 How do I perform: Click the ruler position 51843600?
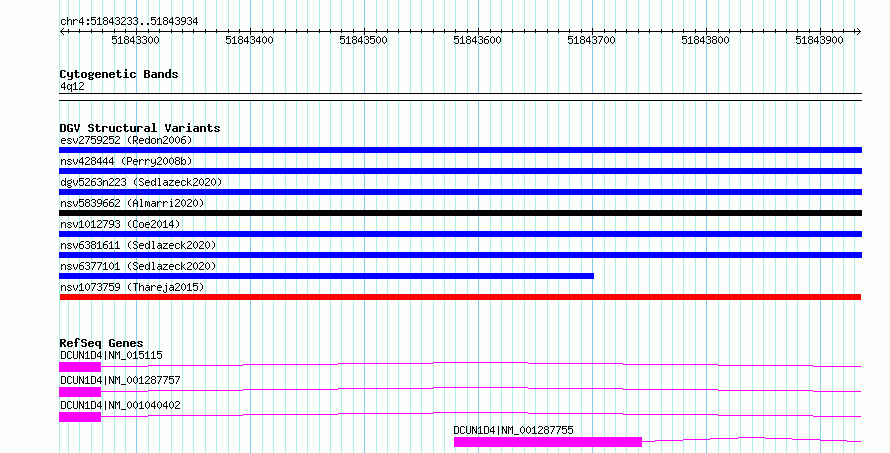[x=477, y=40]
